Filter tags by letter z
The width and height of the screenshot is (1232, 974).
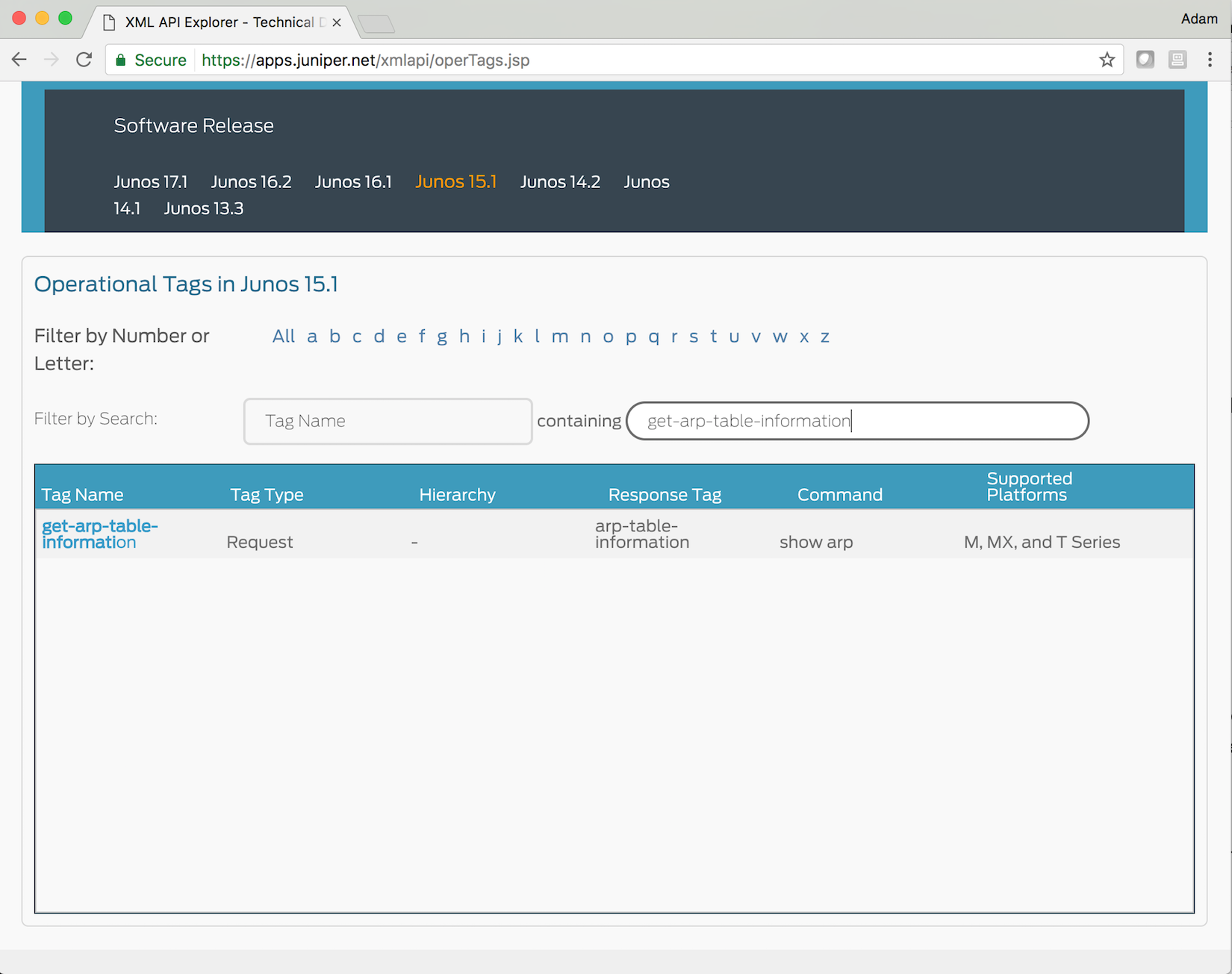[825, 336]
